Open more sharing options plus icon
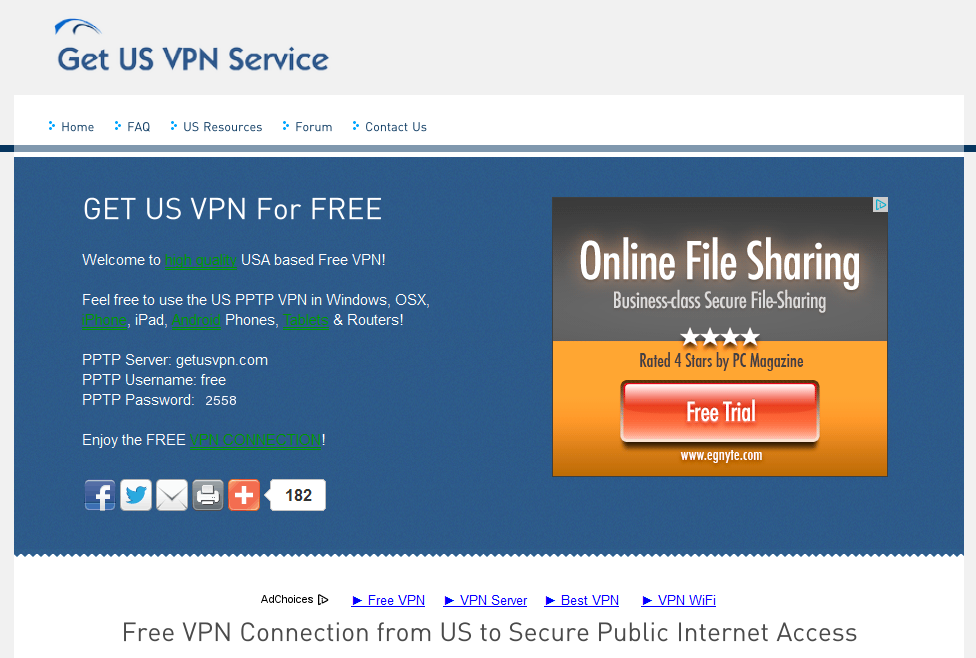Viewport: 976px width, 658px height. pos(244,496)
